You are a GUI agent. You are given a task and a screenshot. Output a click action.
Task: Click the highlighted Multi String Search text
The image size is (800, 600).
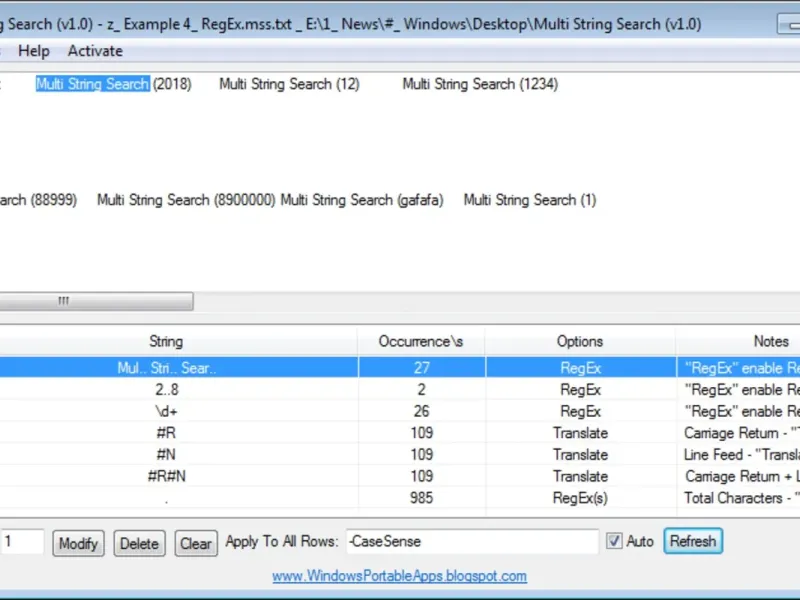93,84
